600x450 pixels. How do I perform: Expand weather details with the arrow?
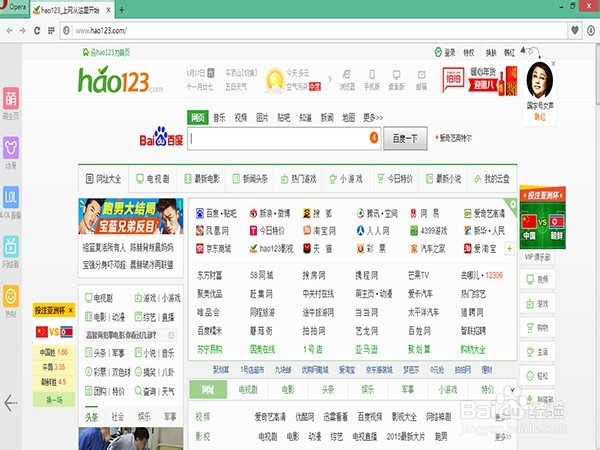tap(330, 80)
